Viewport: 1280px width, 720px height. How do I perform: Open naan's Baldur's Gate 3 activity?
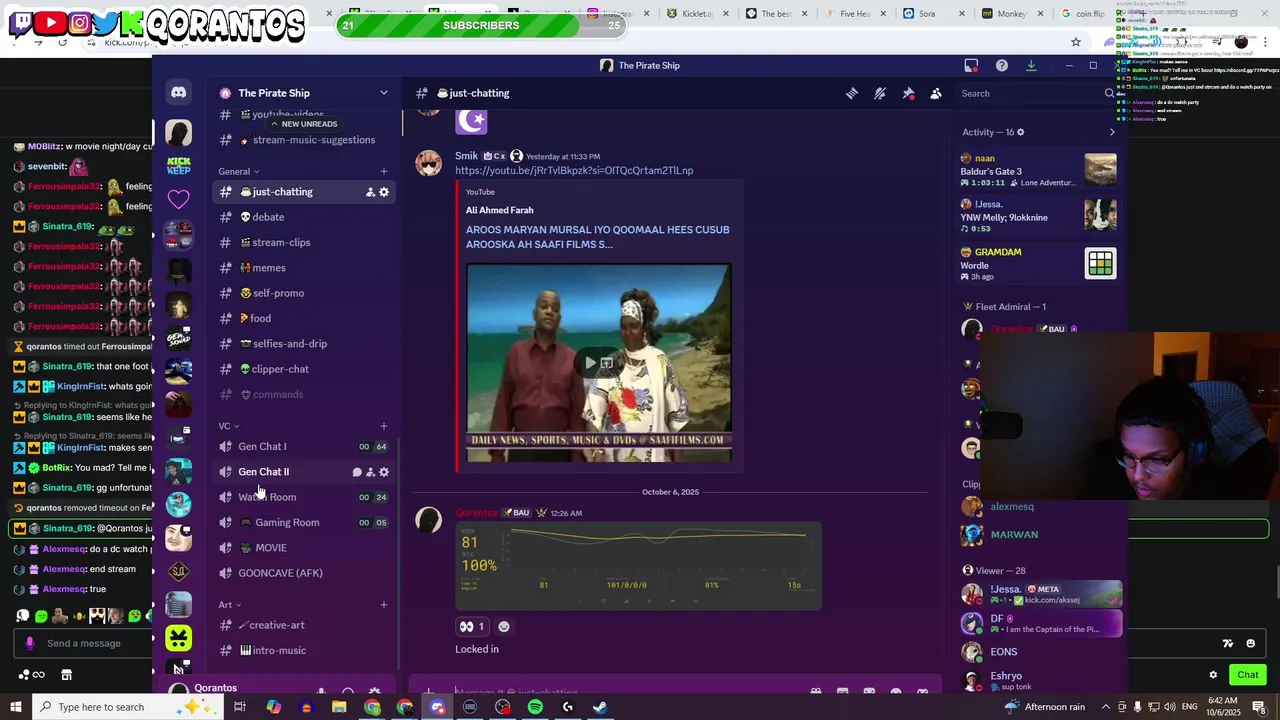click(x=1038, y=171)
